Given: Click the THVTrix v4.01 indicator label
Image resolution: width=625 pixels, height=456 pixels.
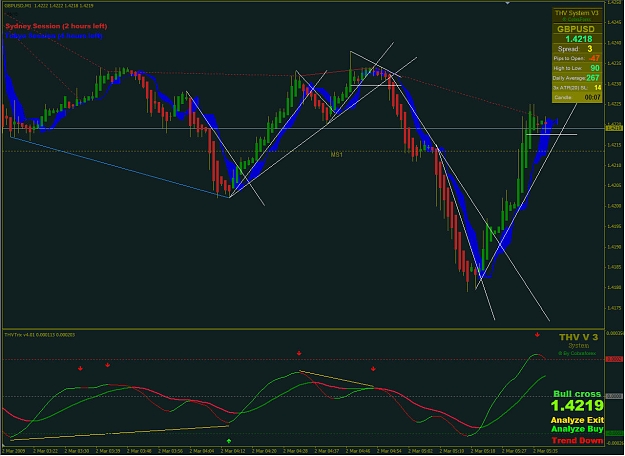Looking at the screenshot, I should click(x=39, y=335).
